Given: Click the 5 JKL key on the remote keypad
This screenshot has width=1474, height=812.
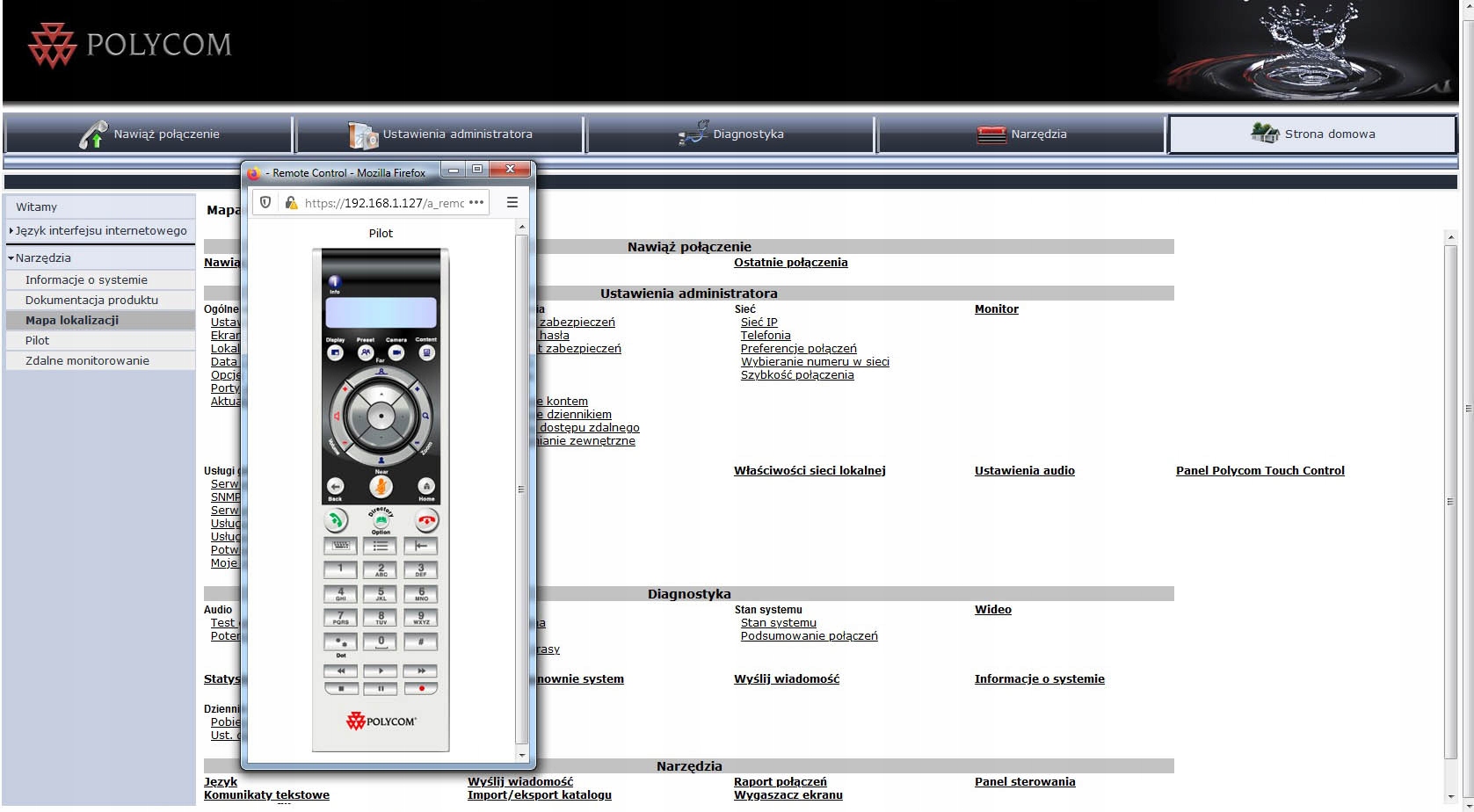Looking at the screenshot, I should point(381,594).
